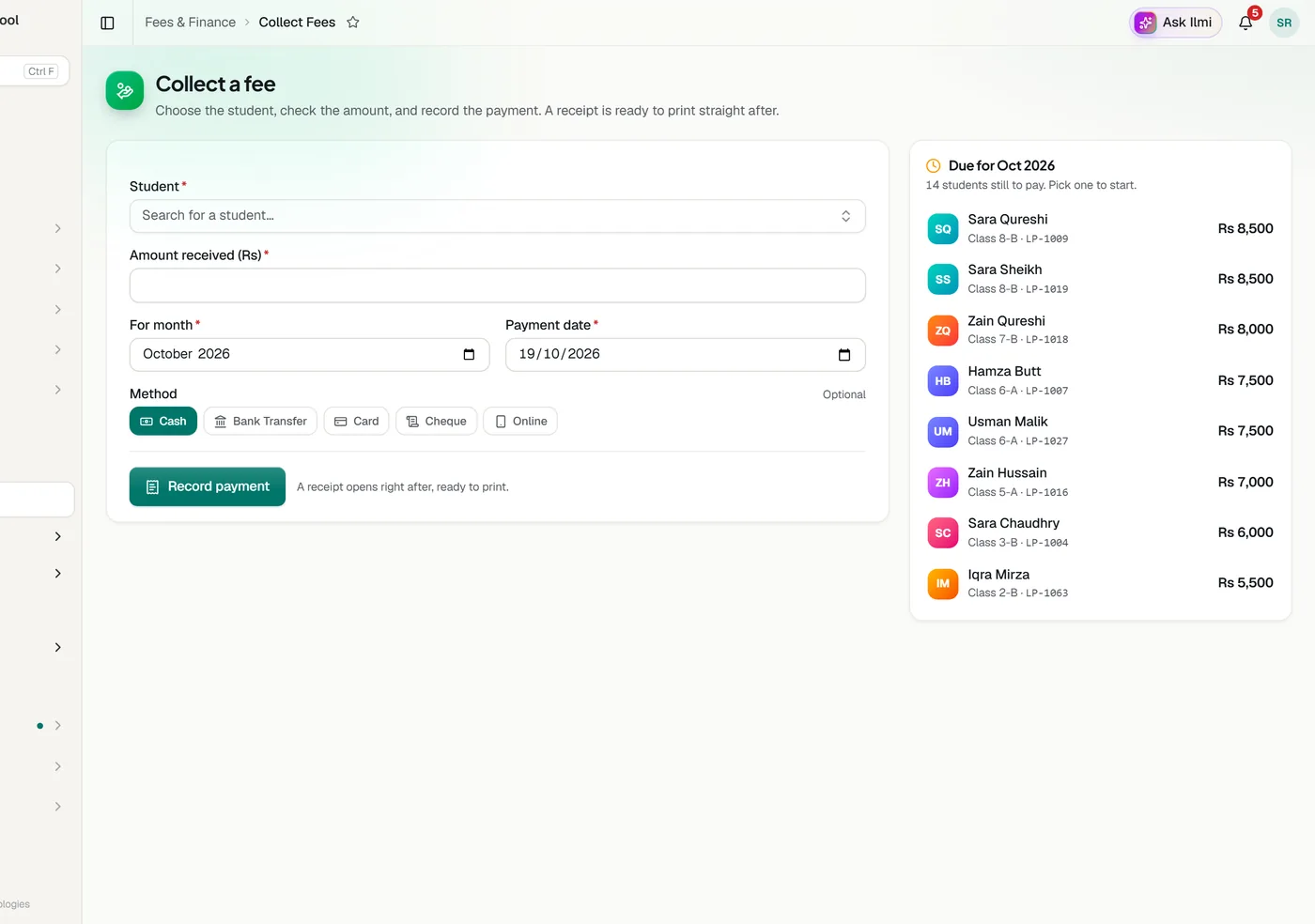Click the Collect Fees breadcrumb text
1315x924 pixels.
tap(297, 23)
